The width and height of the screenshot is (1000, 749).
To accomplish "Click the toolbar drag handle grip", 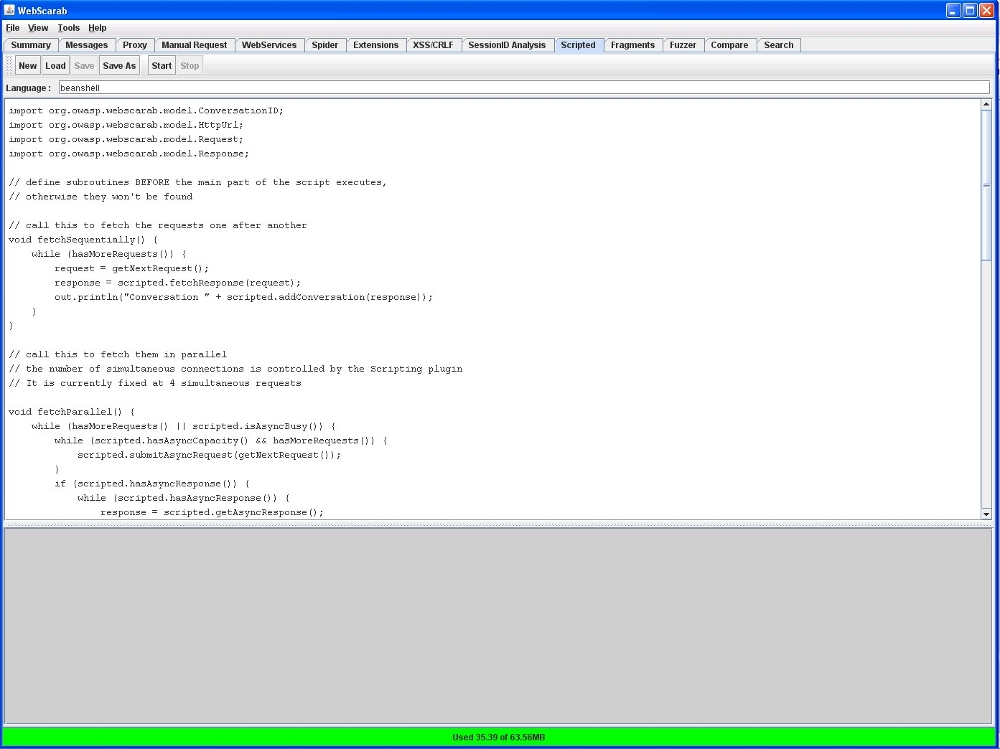I will 9,66.
